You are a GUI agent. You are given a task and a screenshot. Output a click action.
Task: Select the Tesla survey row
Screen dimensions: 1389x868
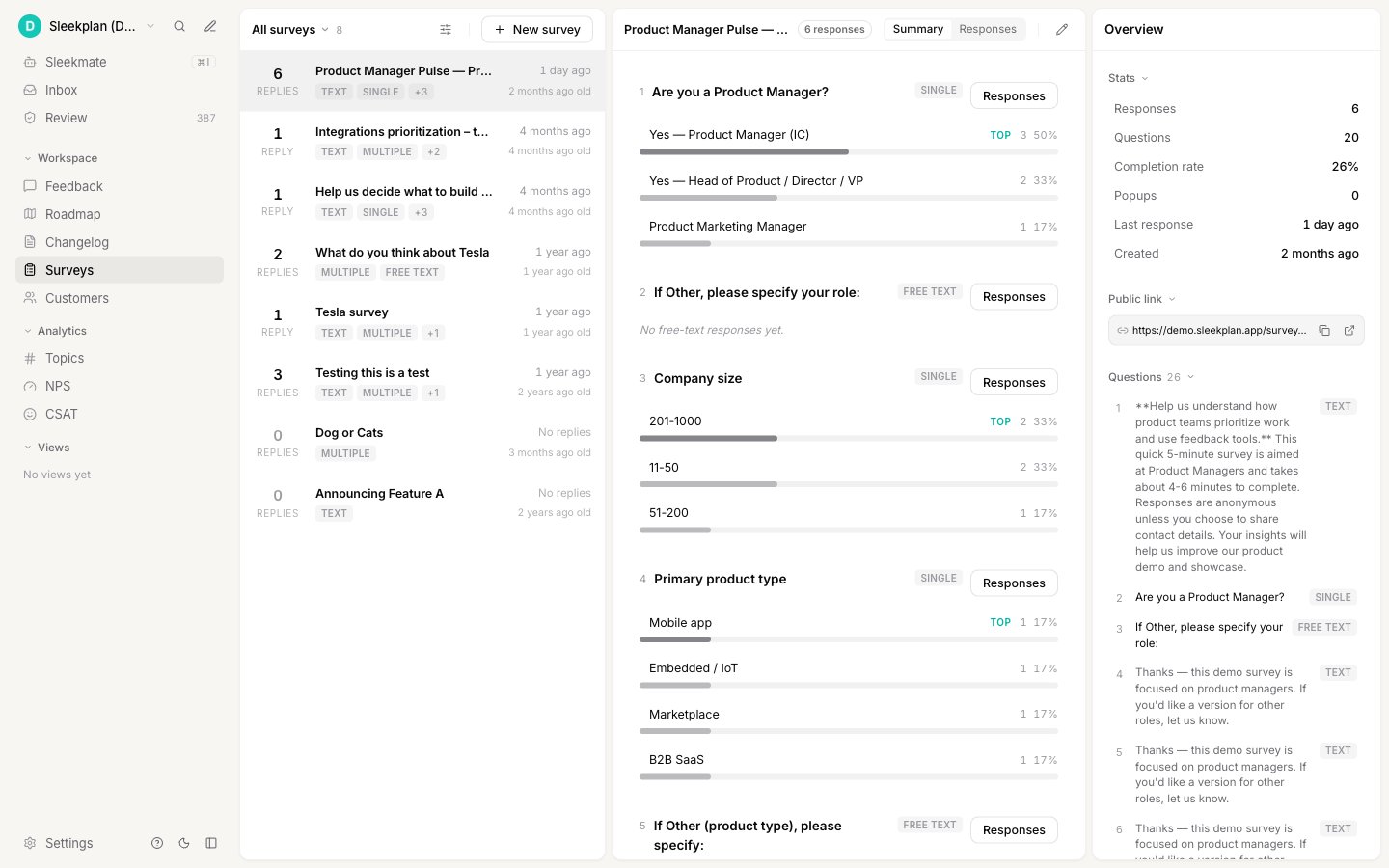(422, 322)
